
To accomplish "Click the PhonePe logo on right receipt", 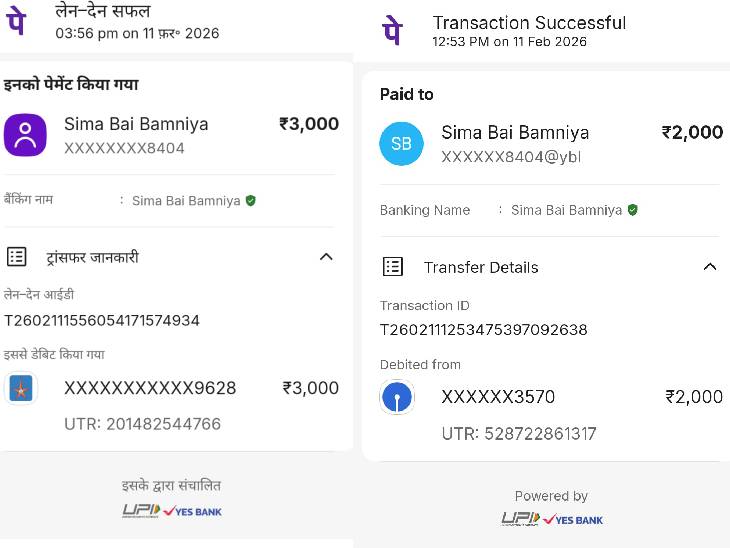I will tap(393, 31).
